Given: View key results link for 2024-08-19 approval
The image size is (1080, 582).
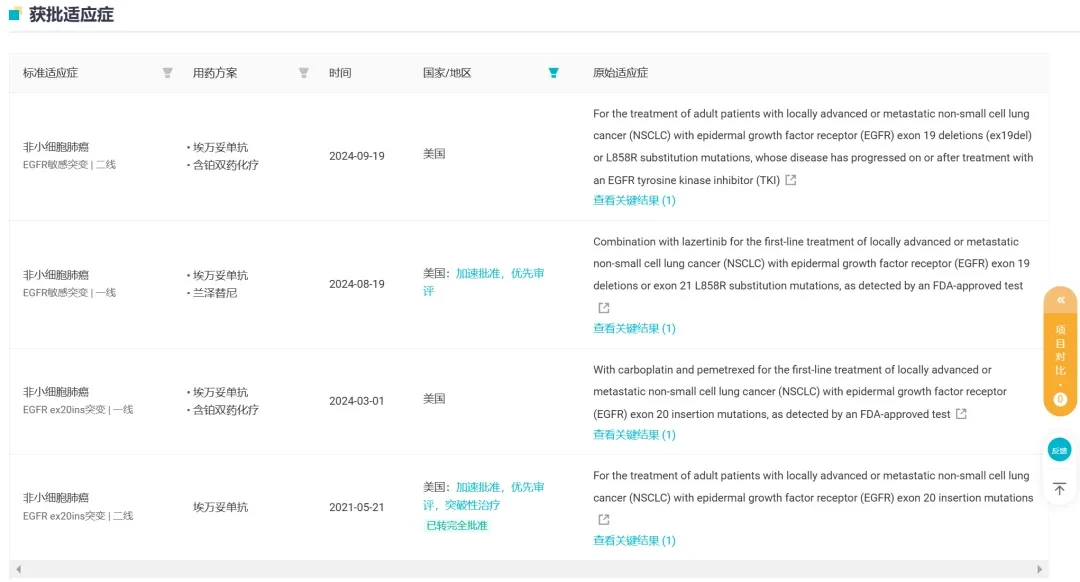Looking at the screenshot, I should (x=634, y=329).
